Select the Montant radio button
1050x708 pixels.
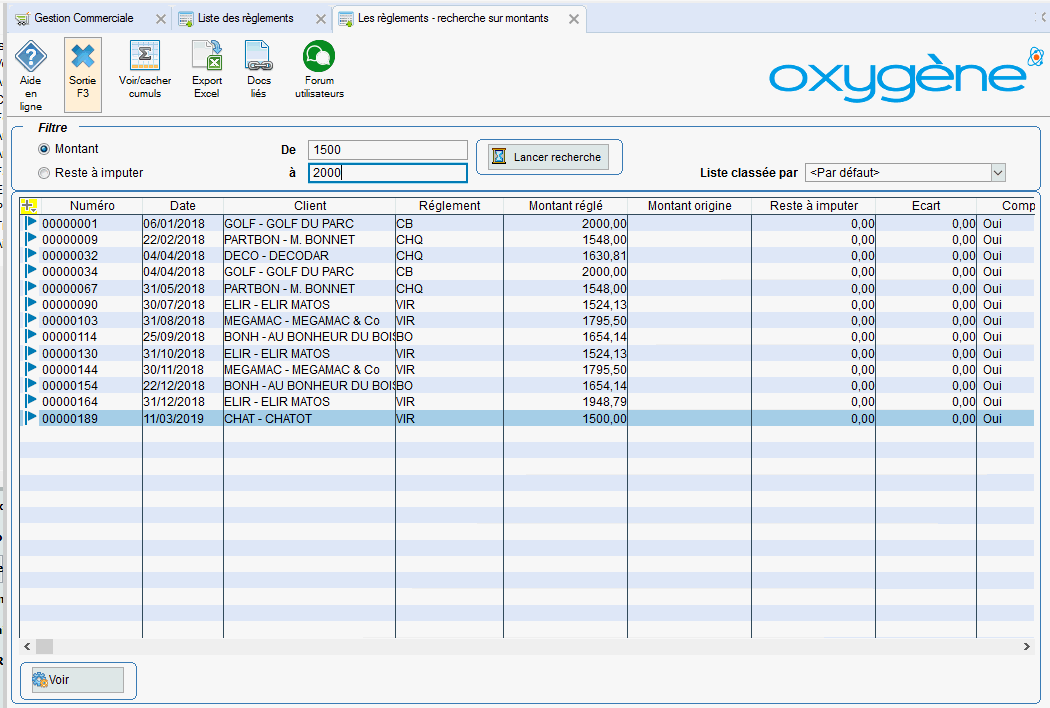click(44, 149)
